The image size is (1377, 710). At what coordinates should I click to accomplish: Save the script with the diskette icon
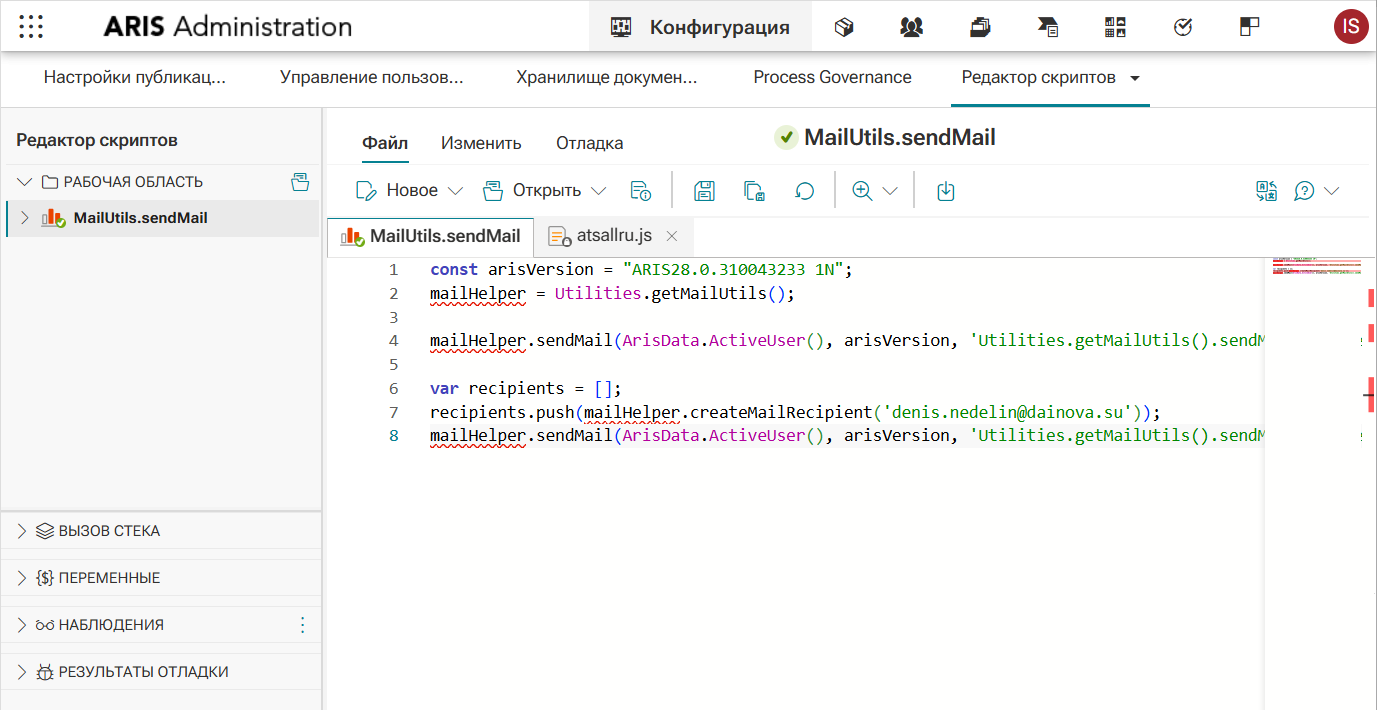click(x=704, y=190)
